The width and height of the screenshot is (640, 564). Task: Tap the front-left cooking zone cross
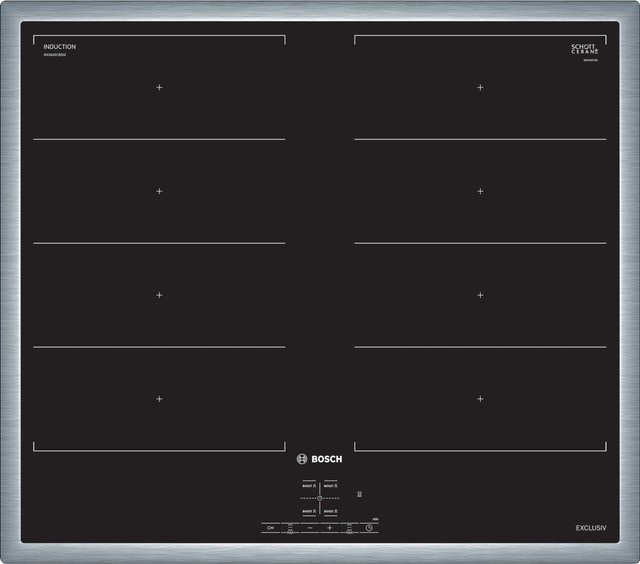(159, 399)
